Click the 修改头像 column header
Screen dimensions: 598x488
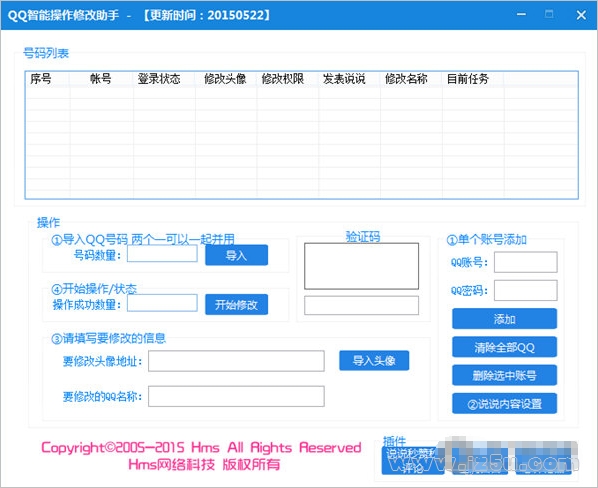pos(226,79)
